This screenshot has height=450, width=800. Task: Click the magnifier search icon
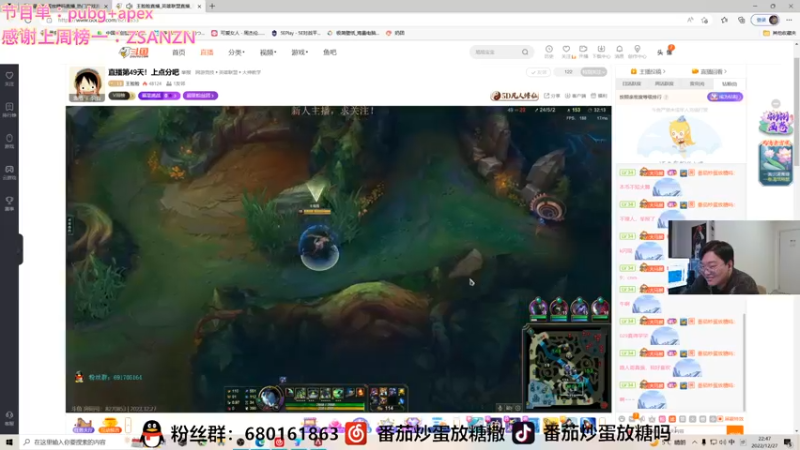tap(525, 52)
